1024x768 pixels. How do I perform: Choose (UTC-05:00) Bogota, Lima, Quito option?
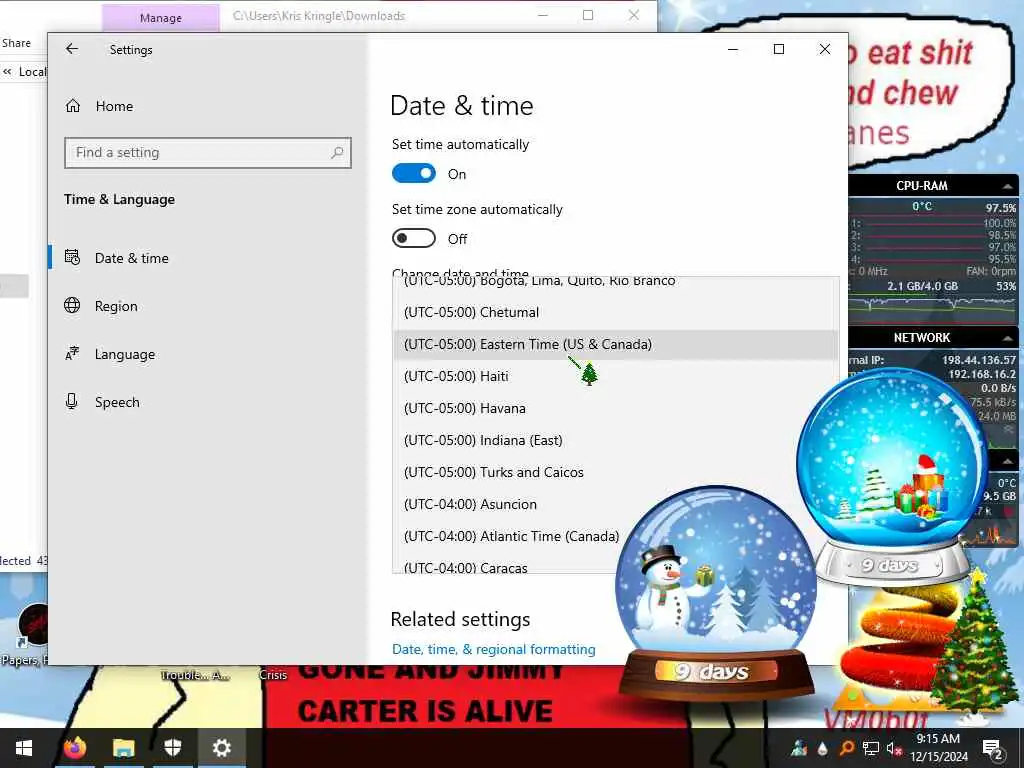pos(616,284)
